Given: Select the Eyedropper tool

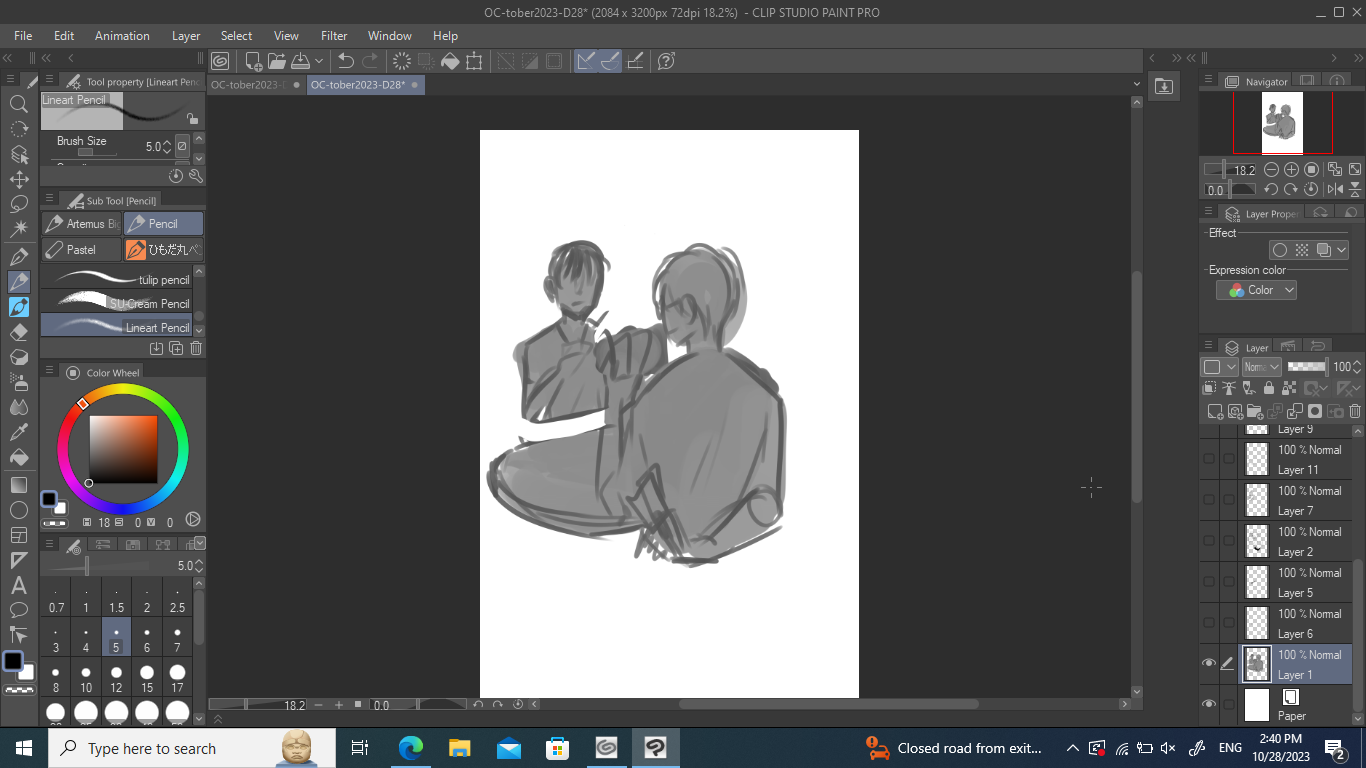Looking at the screenshot, I should coord(18,432).
